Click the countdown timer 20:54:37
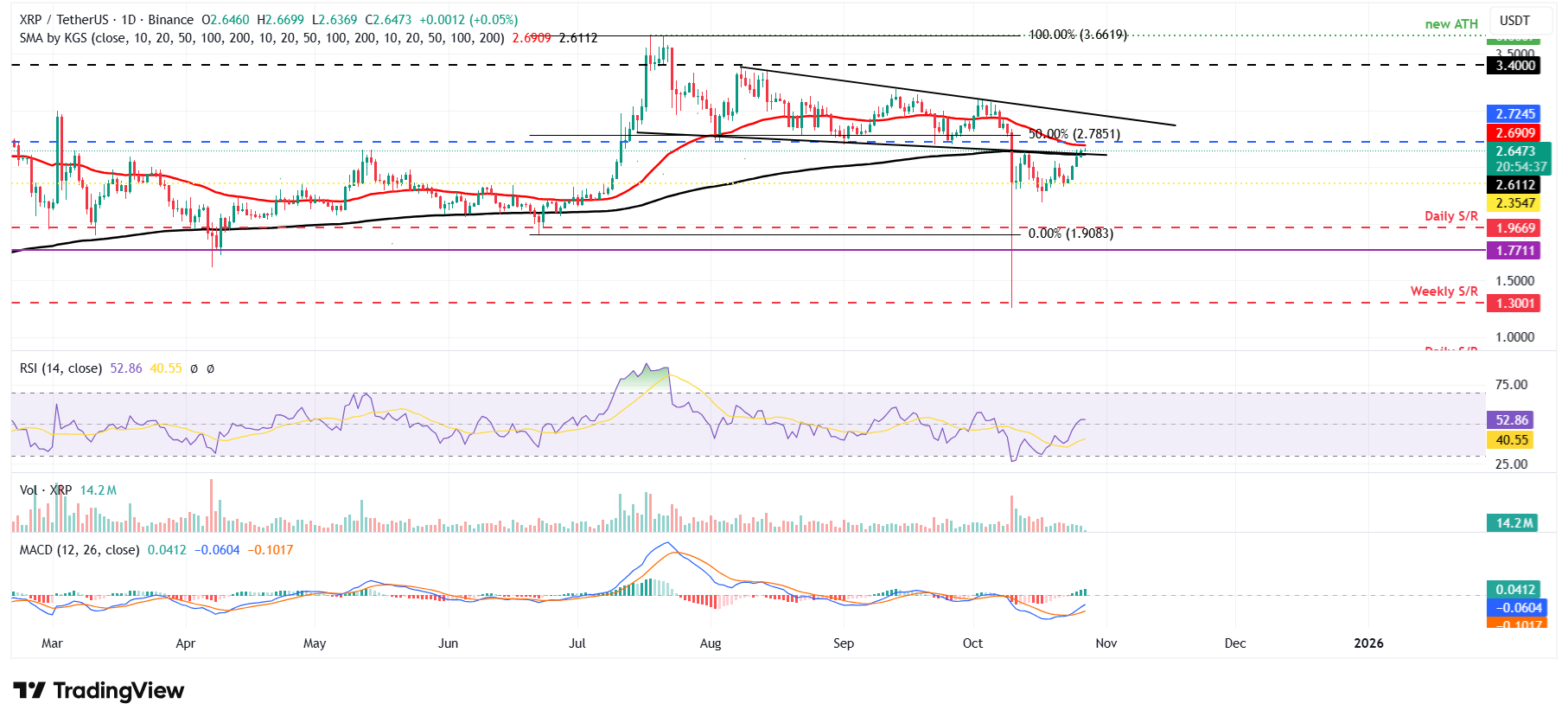1568x723 pixels. tap(1521, 167)
